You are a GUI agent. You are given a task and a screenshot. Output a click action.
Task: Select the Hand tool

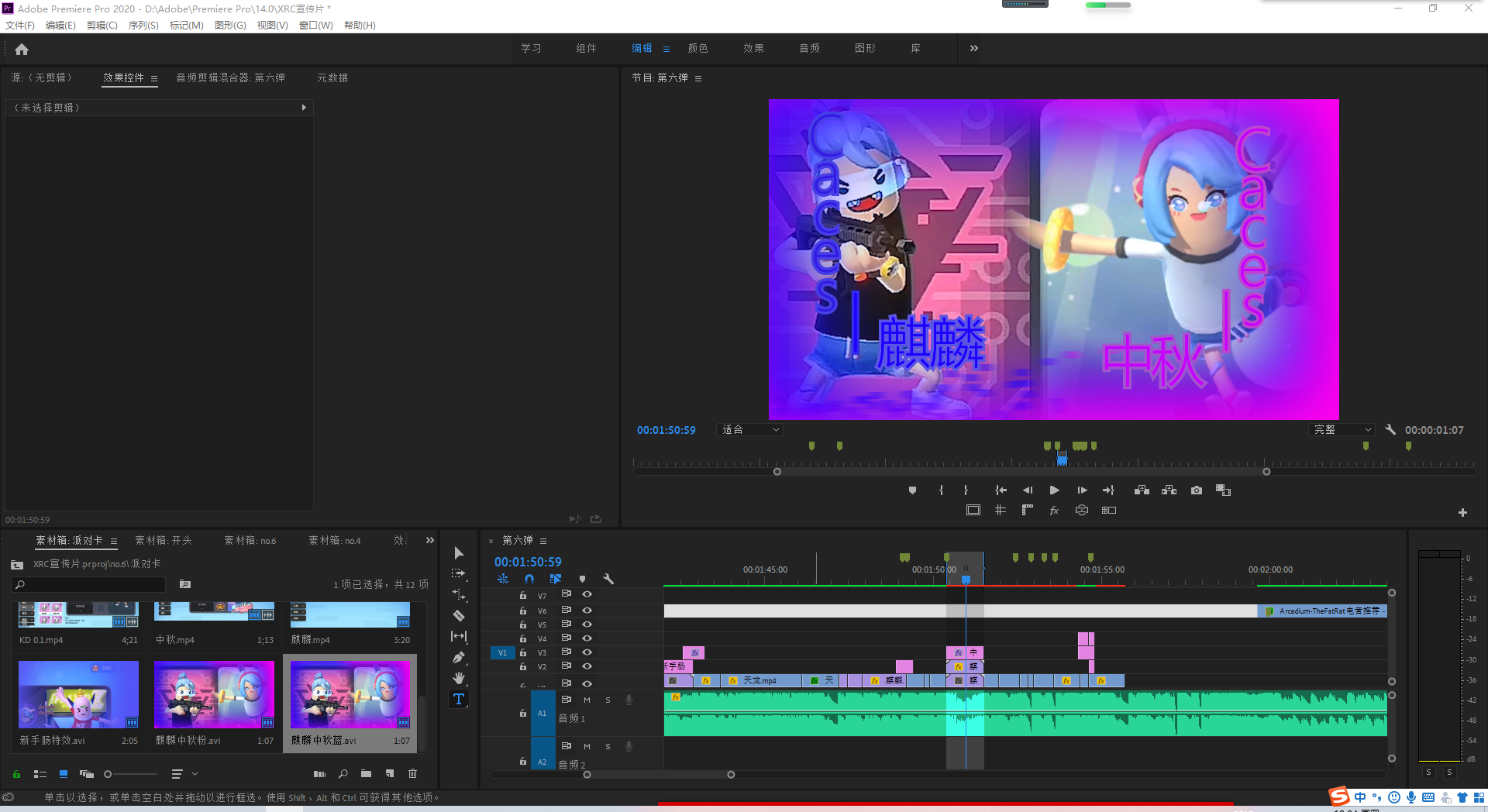coord(459,678)
